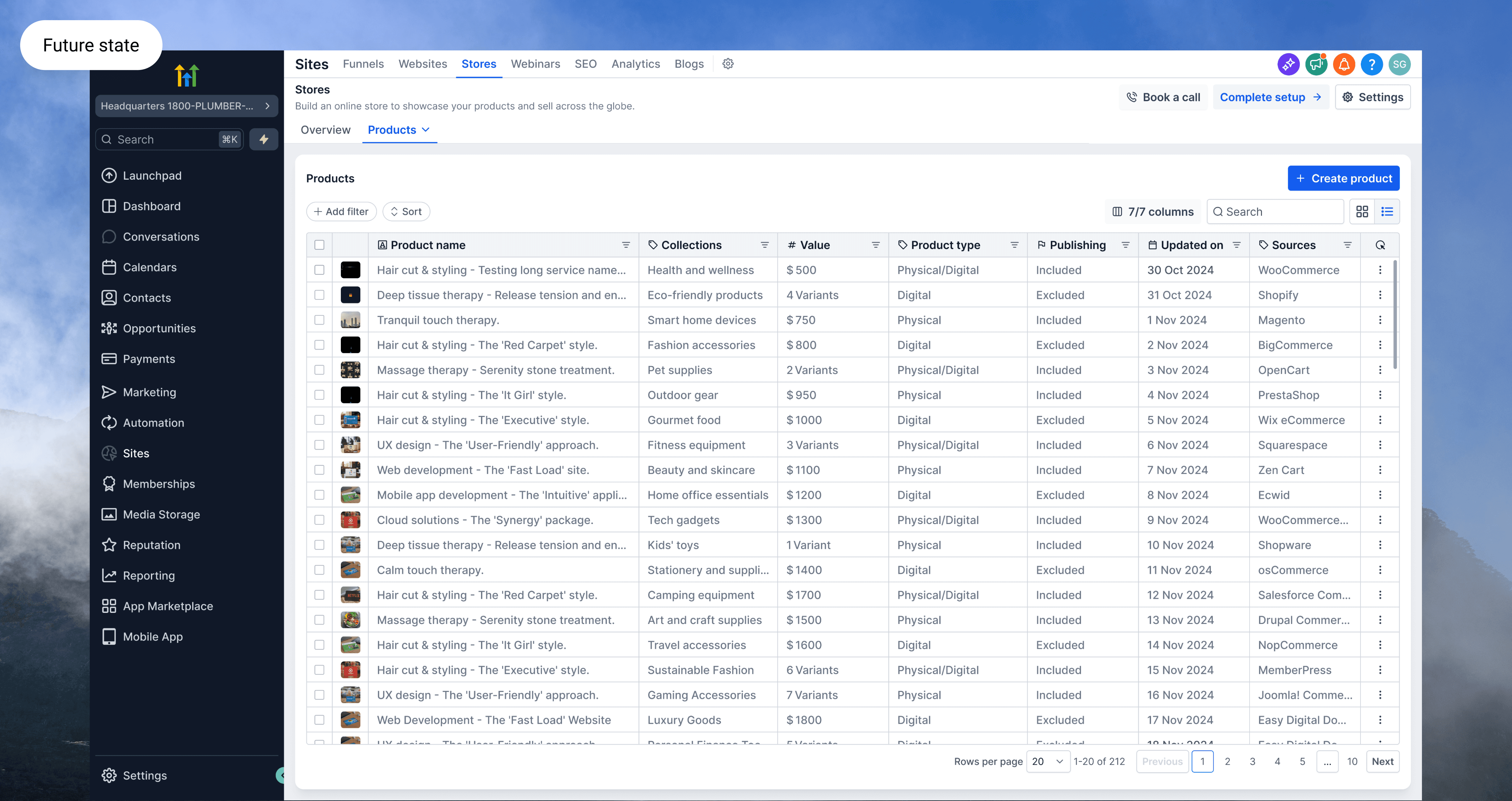Open rows per page dropdown
1512x801 pixels.
click(1048, 761)
